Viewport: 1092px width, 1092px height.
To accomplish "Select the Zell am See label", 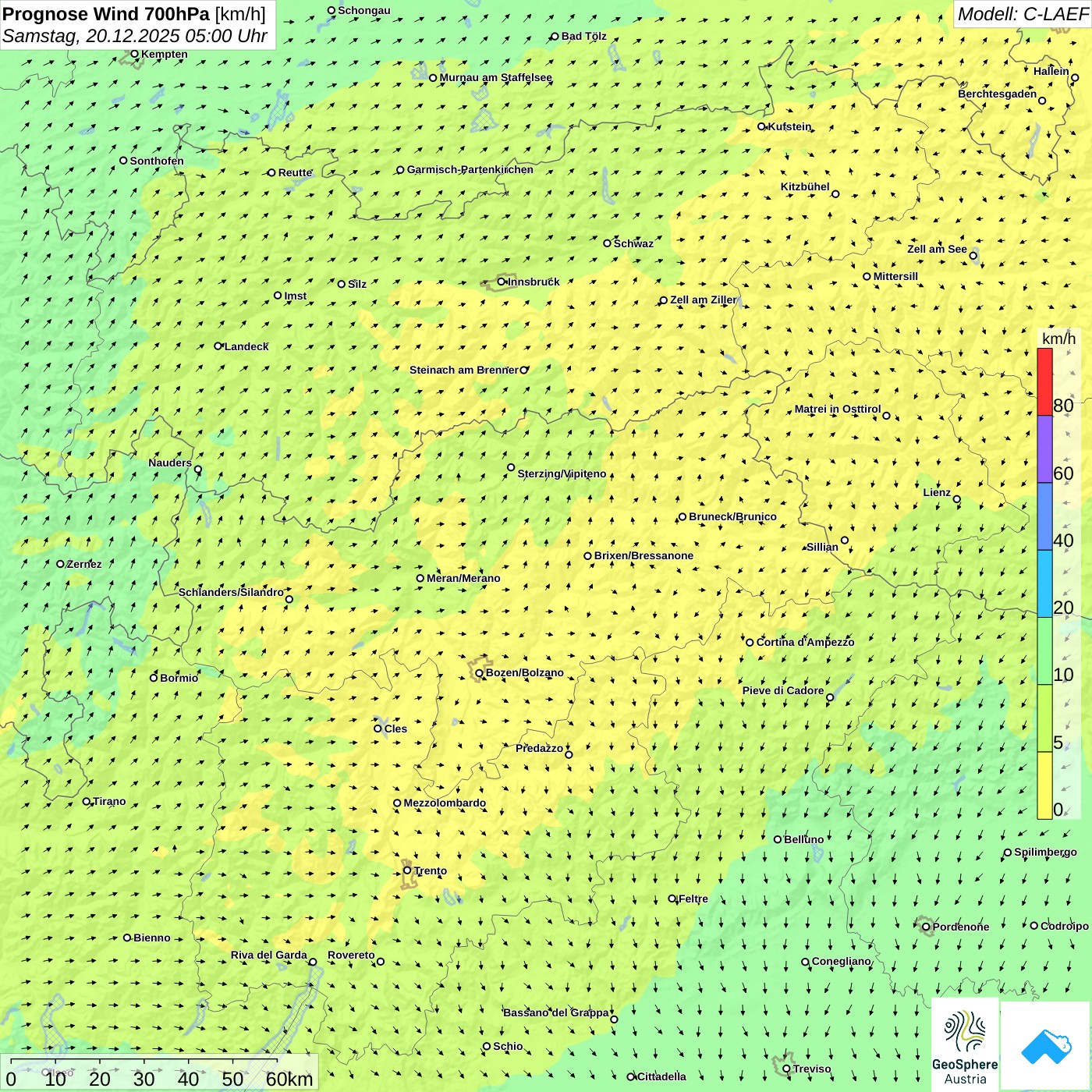I will pyautogui.click(x=937, y=249).
